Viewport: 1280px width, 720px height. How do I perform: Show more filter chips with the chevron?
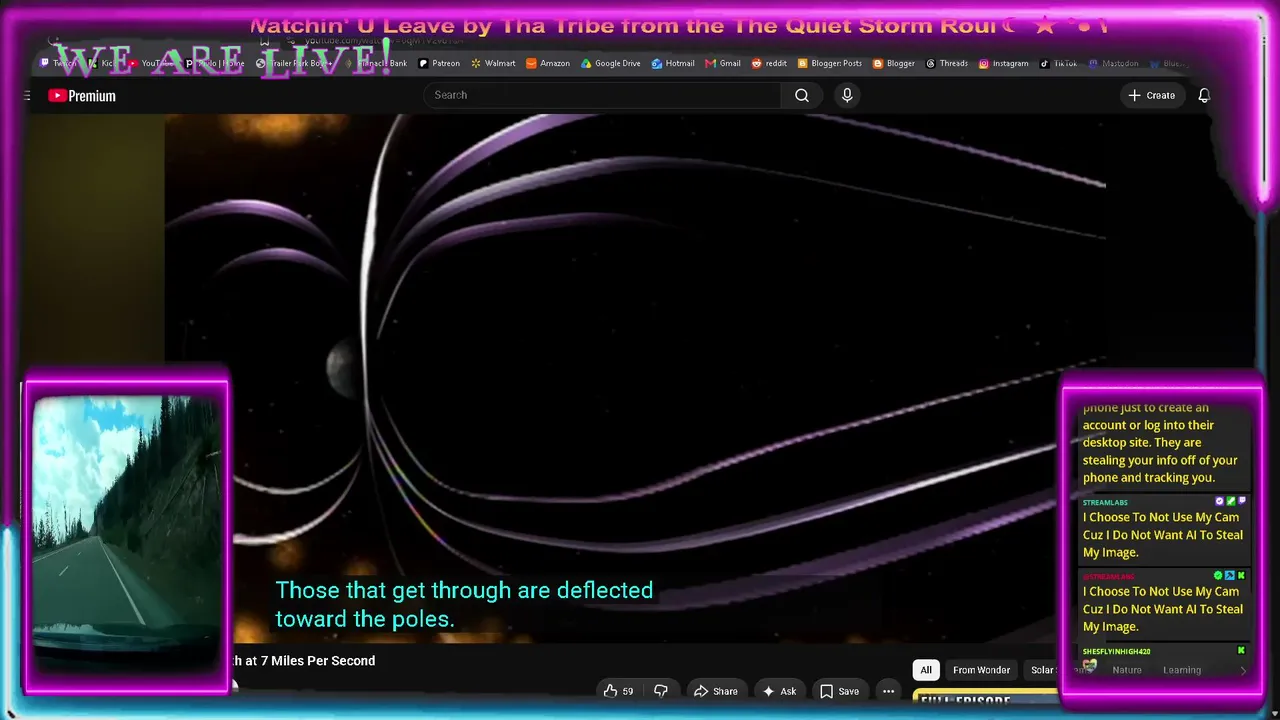click(1242, 670)
